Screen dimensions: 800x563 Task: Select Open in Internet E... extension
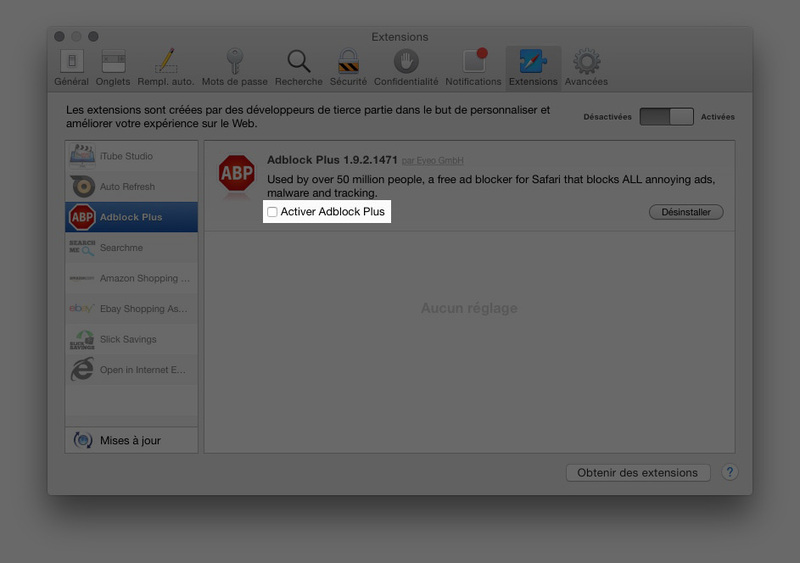tap(132, 370)
